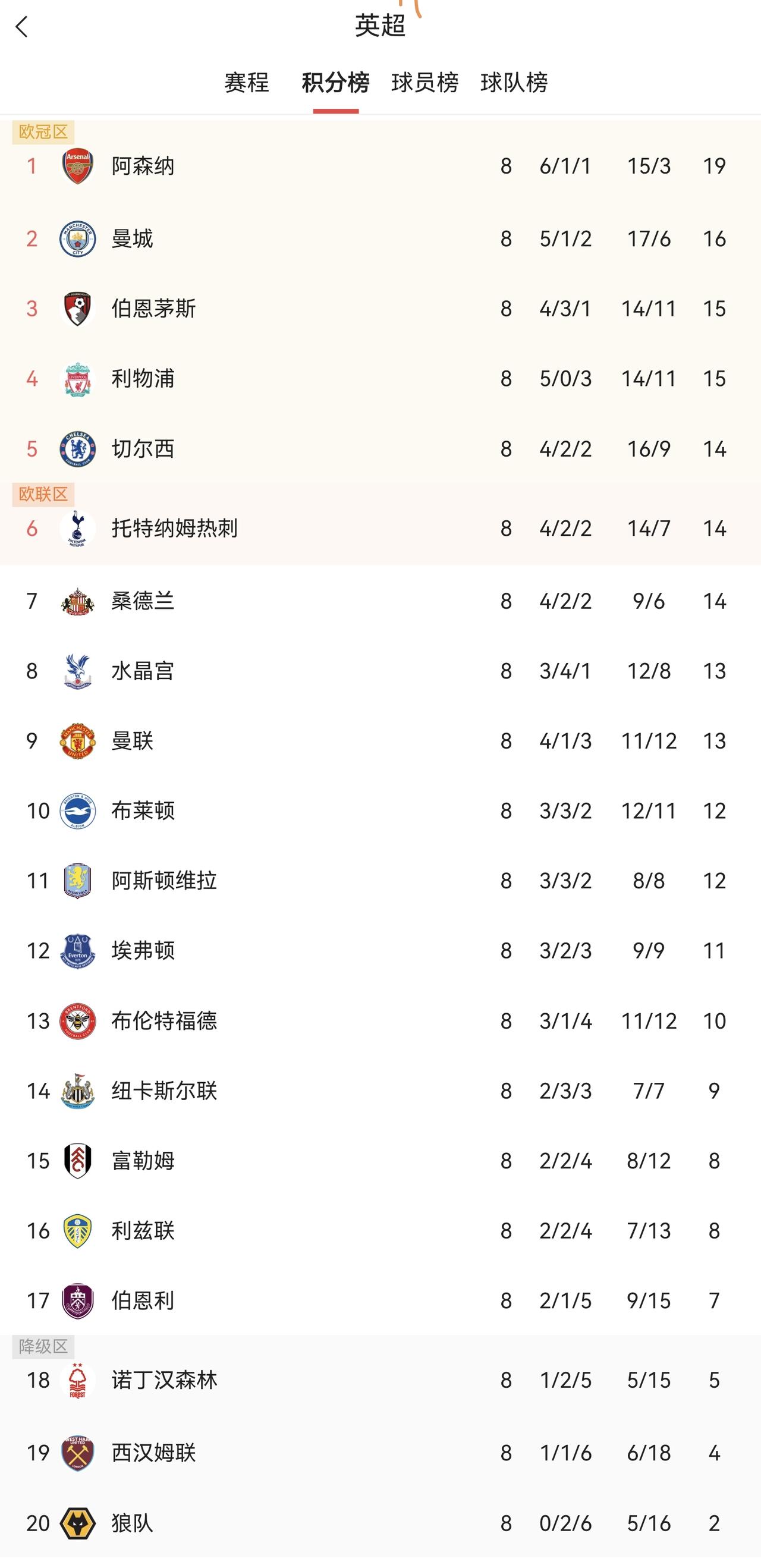Open the Bournemouth team badge

[78, 309]
